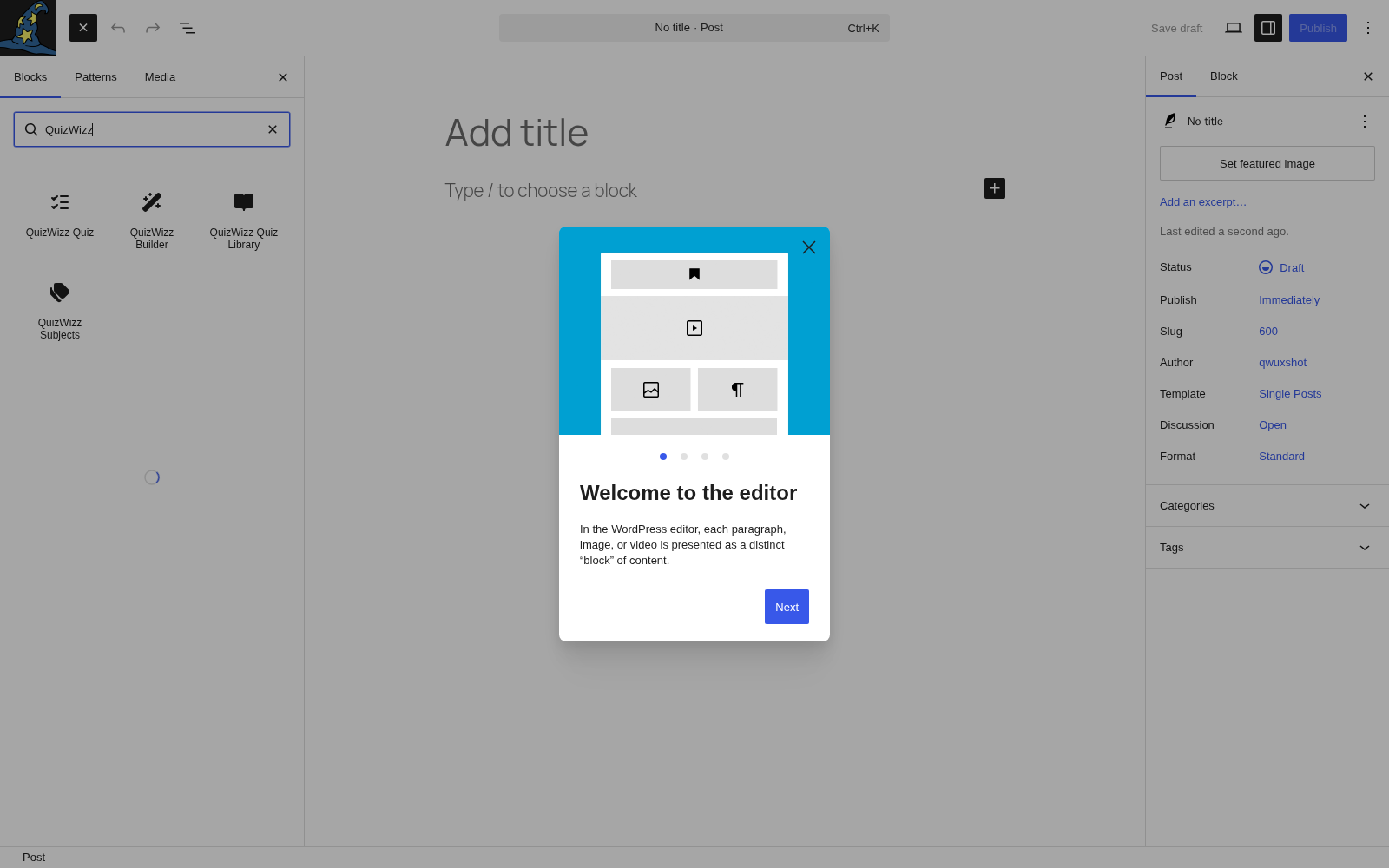Click the Post breadcrumb in the footer
1389x868 pixels.
tap(34, 858)
